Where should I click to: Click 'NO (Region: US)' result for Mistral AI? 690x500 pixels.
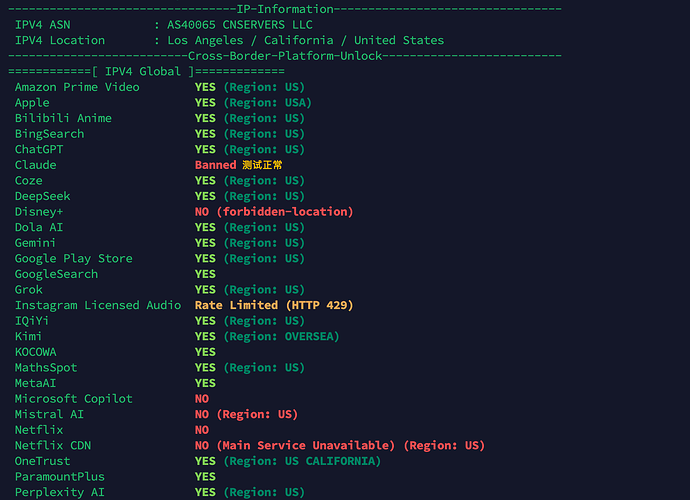click(246, 415)
